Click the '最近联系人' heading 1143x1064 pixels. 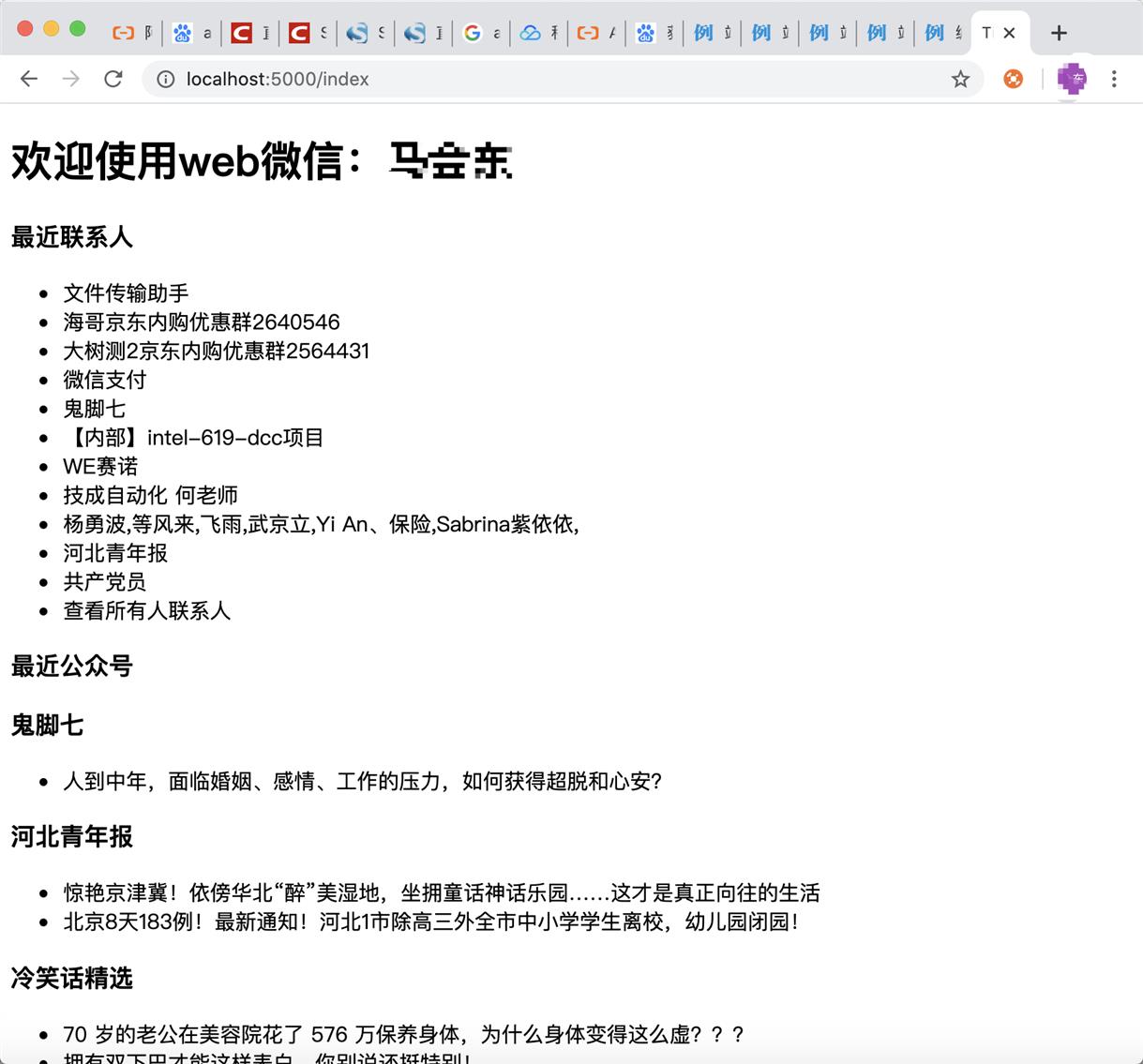click(72, 237)
